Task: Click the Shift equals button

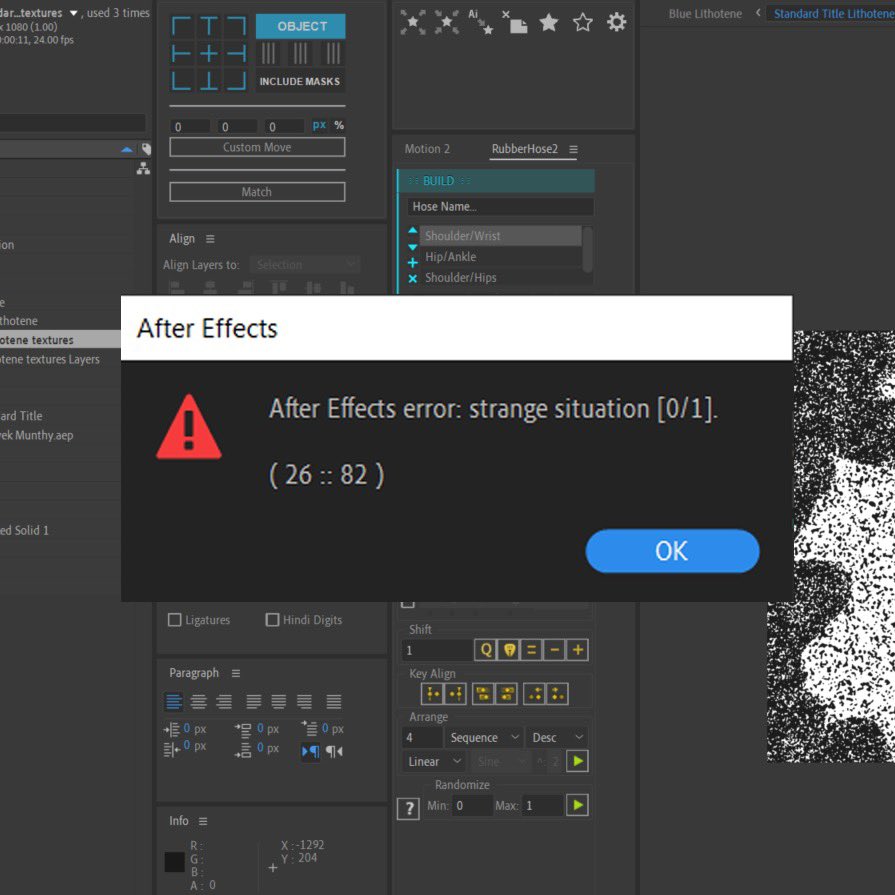Action: (x=531, y=650)
